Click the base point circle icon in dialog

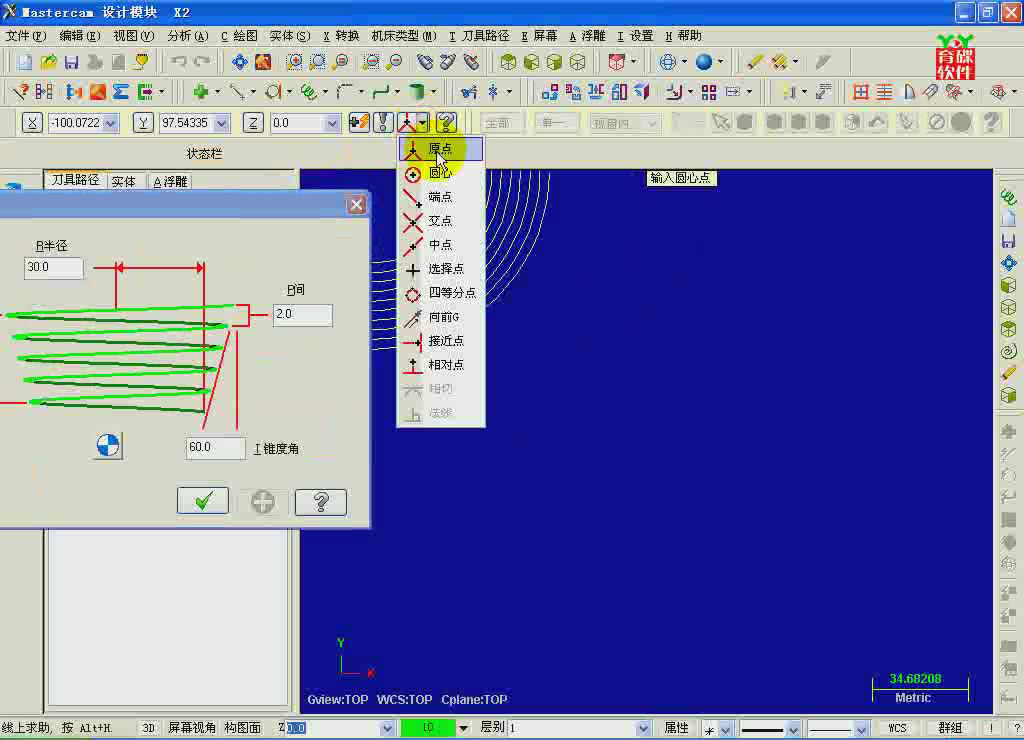(108, 446)
